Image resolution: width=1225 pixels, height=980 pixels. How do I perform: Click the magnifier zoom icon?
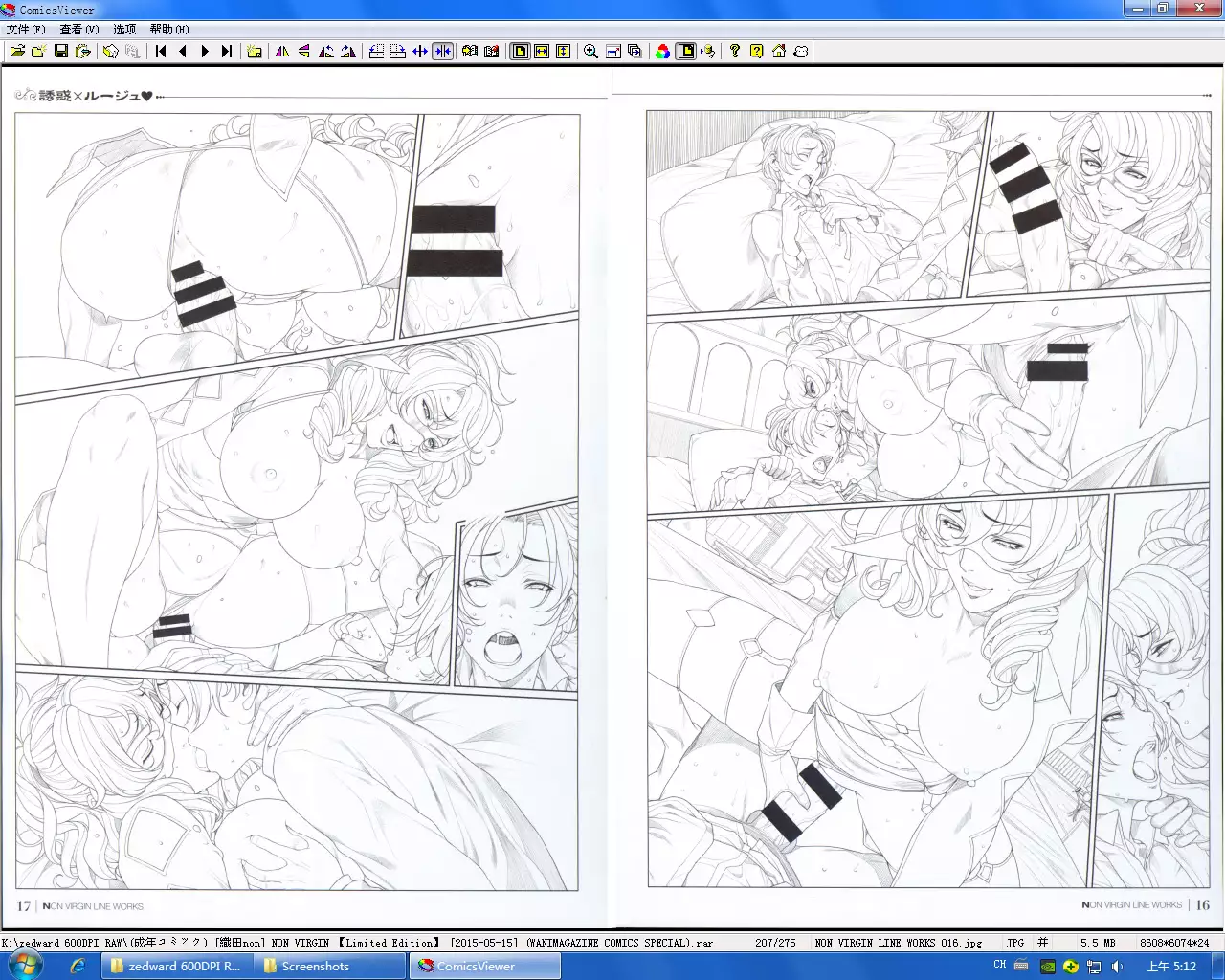590,52
